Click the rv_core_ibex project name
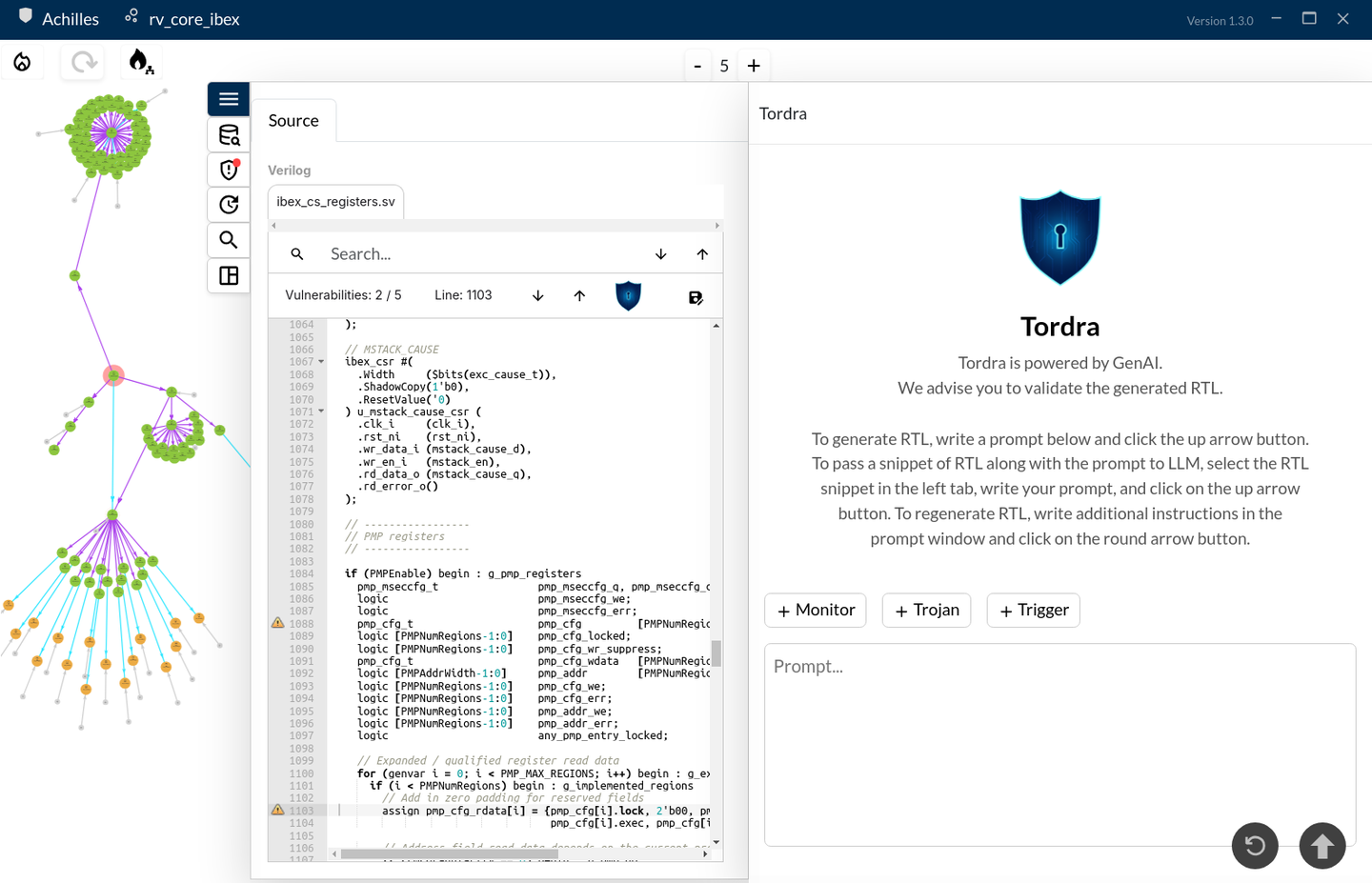This screenshot has width=1372, height=883. coord(194,19)
